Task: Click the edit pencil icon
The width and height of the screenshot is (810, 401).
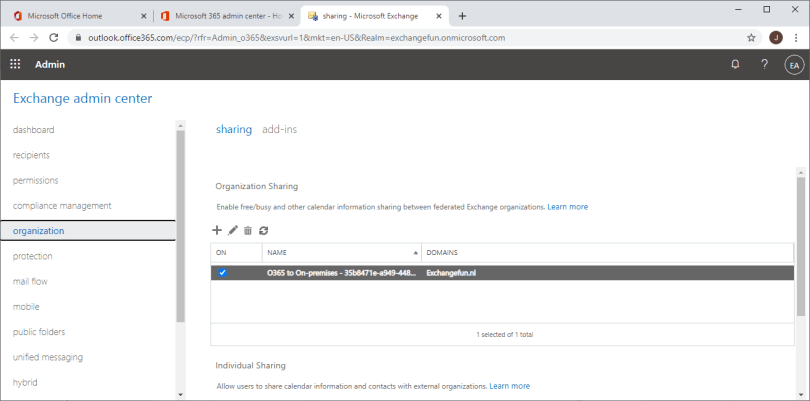Action: click(x=233, y=230)
